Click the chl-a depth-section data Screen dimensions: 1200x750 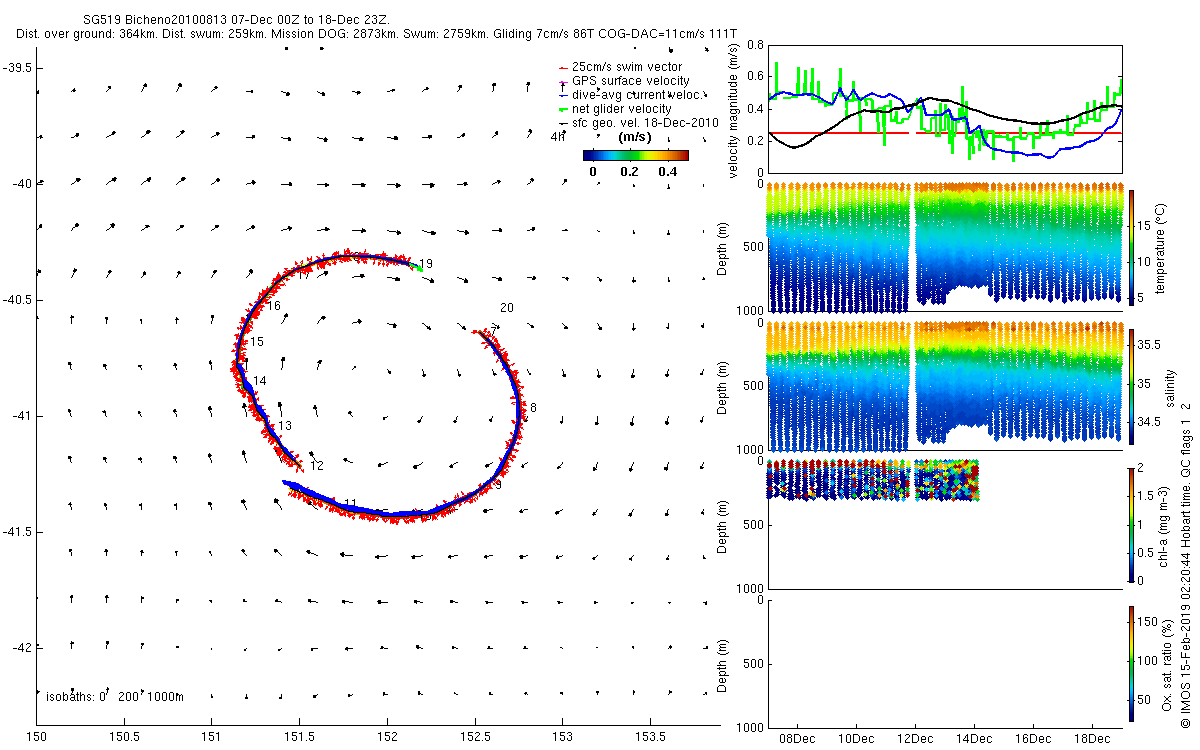click(872, 481)
